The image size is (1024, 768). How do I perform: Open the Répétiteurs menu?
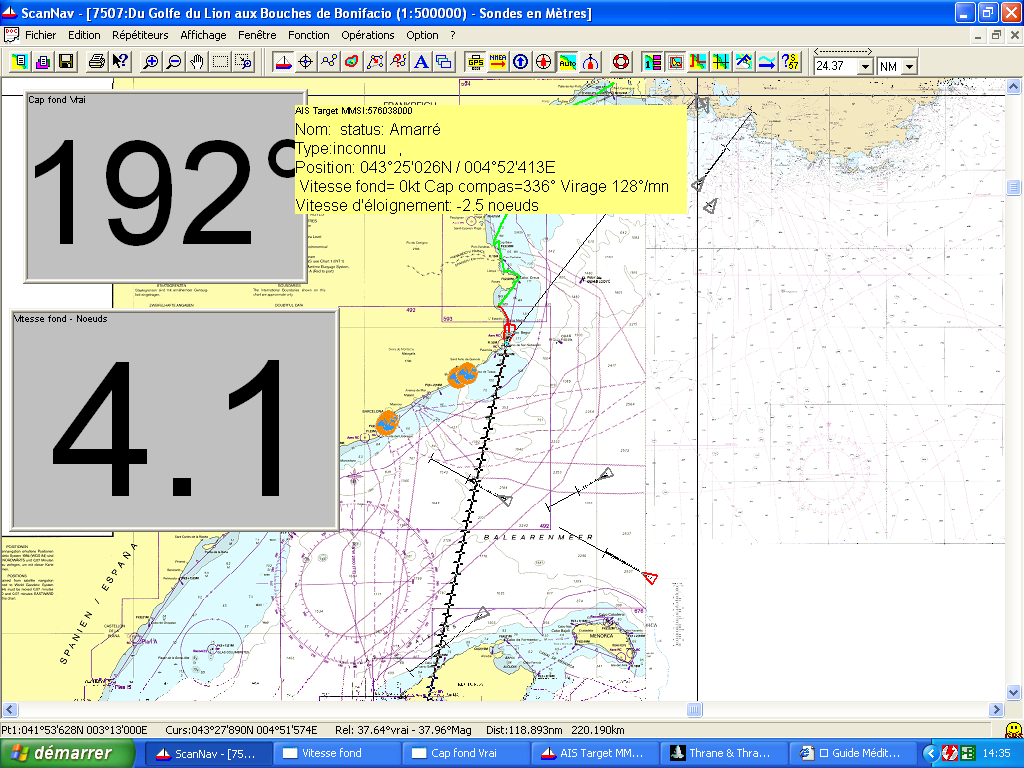140,35
